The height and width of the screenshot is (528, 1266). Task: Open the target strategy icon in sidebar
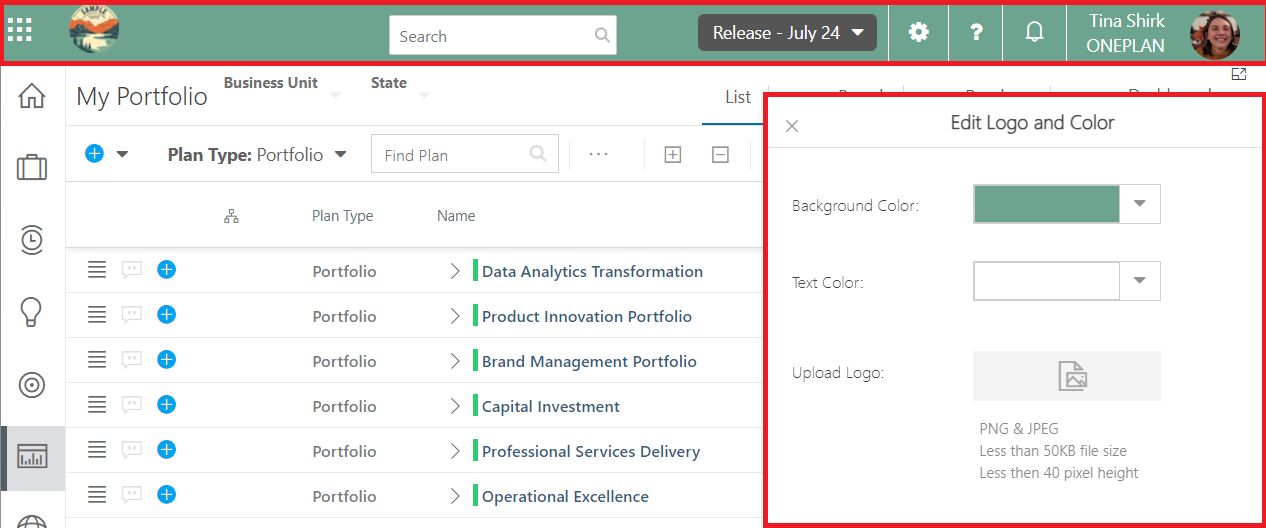point(32,385)
